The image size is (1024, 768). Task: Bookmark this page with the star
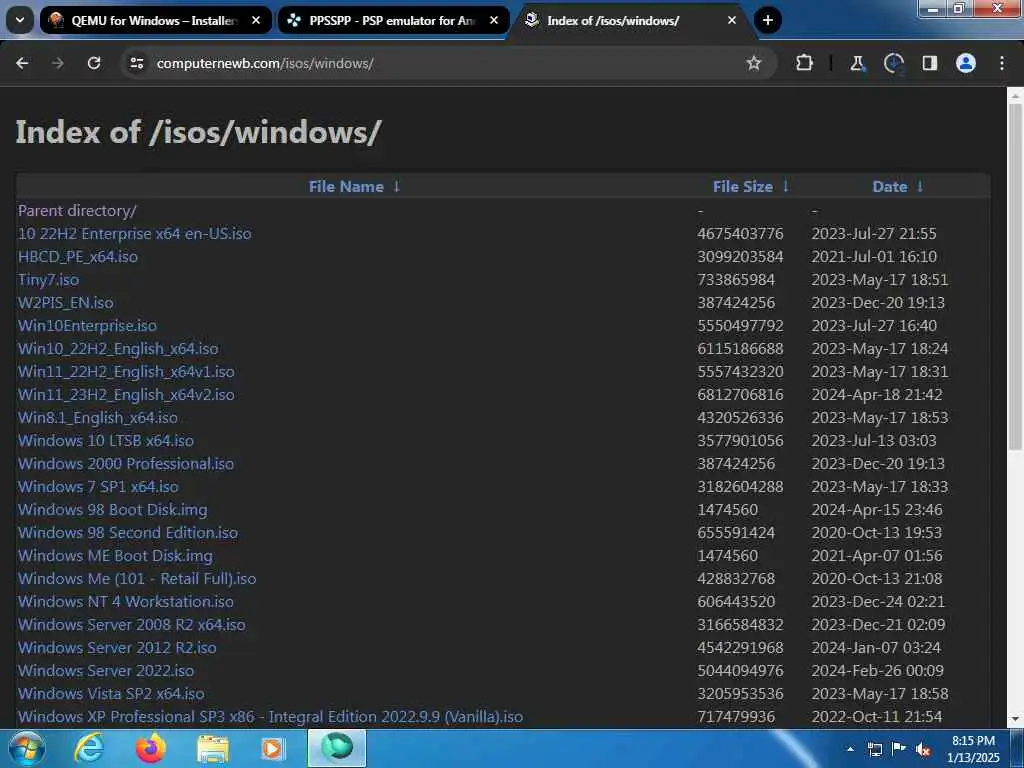(x=754, y=63)
